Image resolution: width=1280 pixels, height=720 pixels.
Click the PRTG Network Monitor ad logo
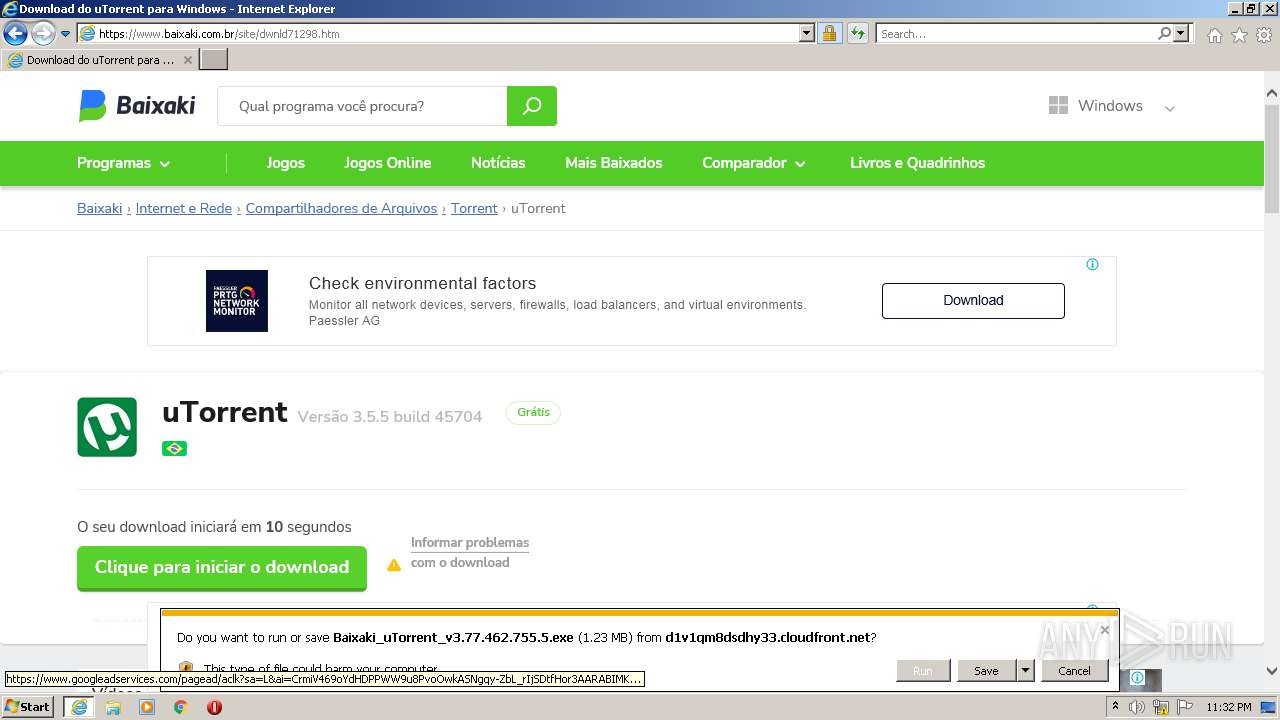237,301
